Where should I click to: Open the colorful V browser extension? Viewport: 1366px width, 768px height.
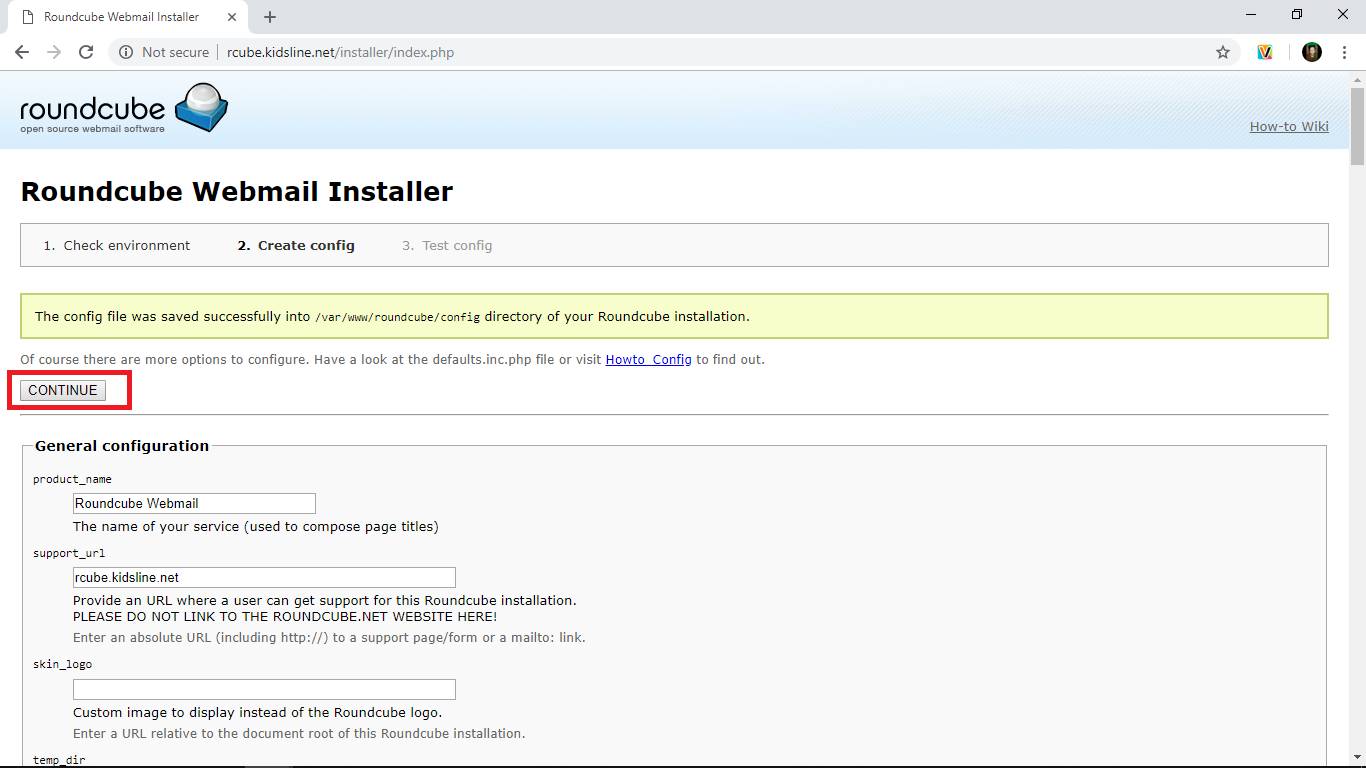coord(1265,52)
